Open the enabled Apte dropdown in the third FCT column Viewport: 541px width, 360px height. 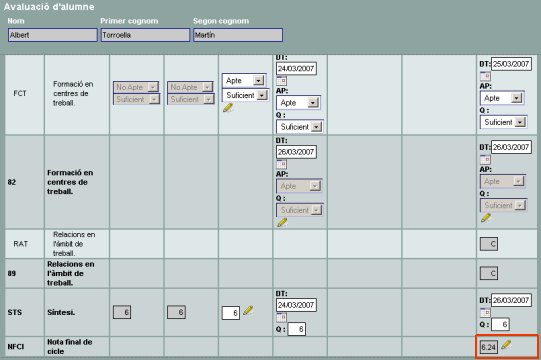(244, 80)
